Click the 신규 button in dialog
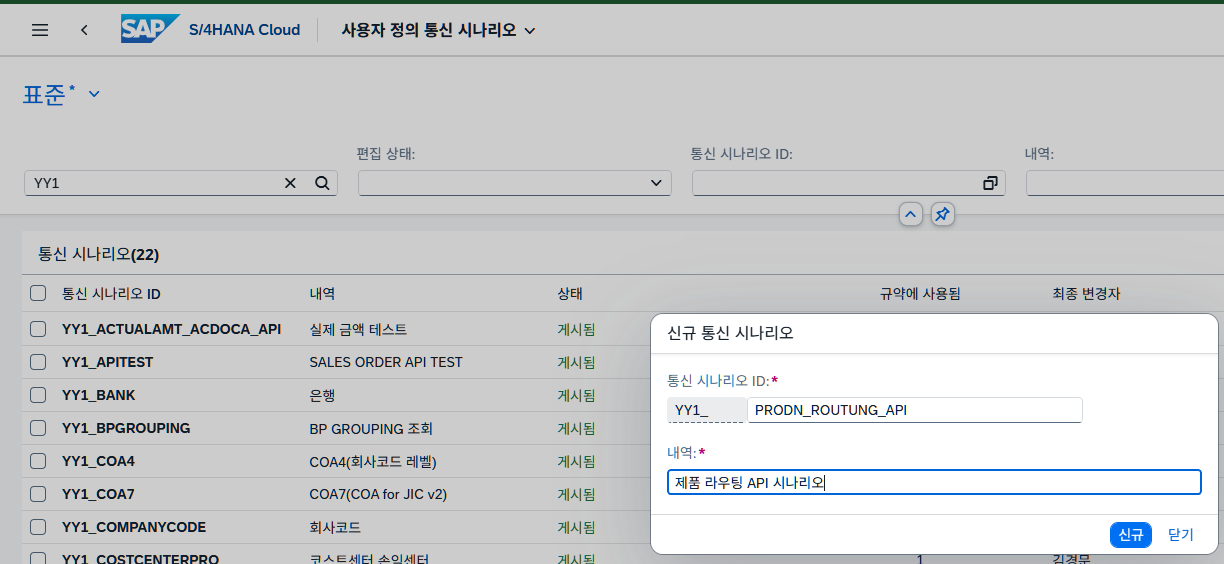This screenshot has height=564, width=1224. (x=1131, y=535)
